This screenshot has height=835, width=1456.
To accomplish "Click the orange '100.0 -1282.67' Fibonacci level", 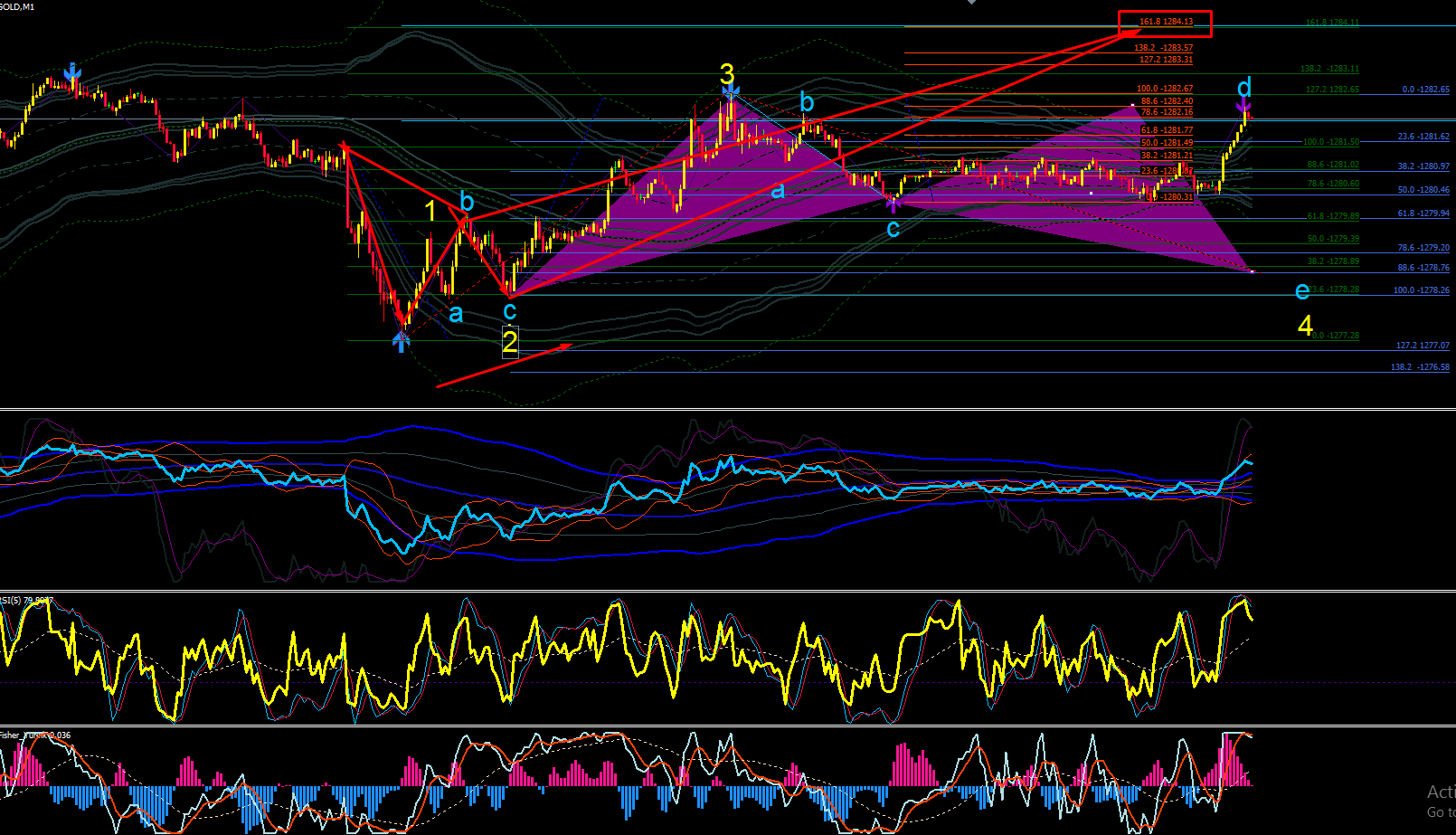I will click(1165, 89).
